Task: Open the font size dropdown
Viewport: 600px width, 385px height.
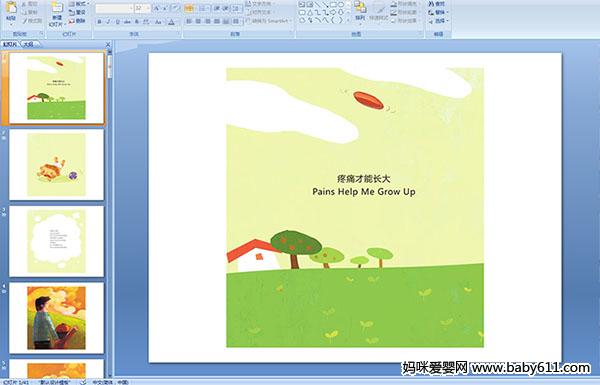Action: [148, 8]
